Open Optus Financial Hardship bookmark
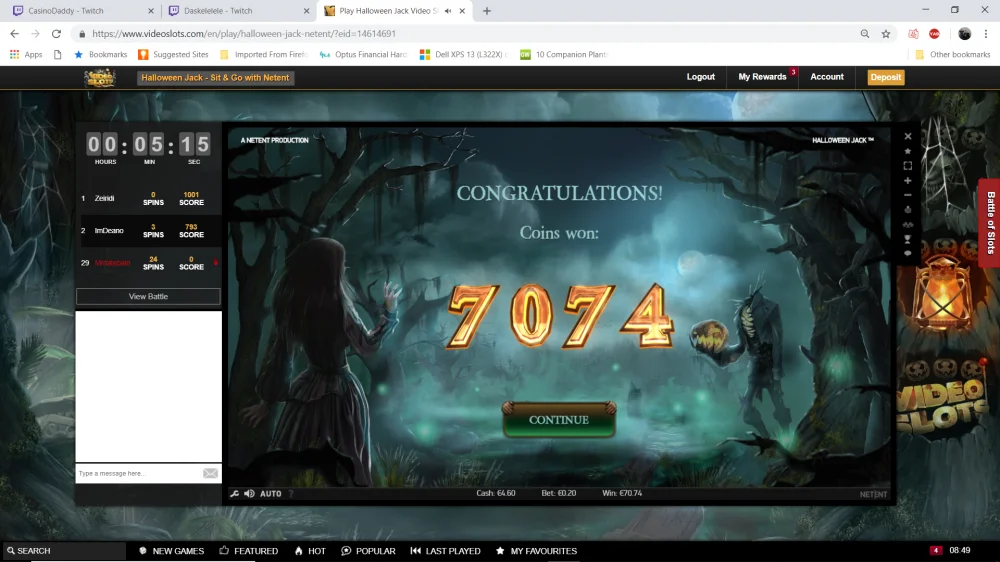The height and width of the screenshot is (562, 1000). point(364,54)
